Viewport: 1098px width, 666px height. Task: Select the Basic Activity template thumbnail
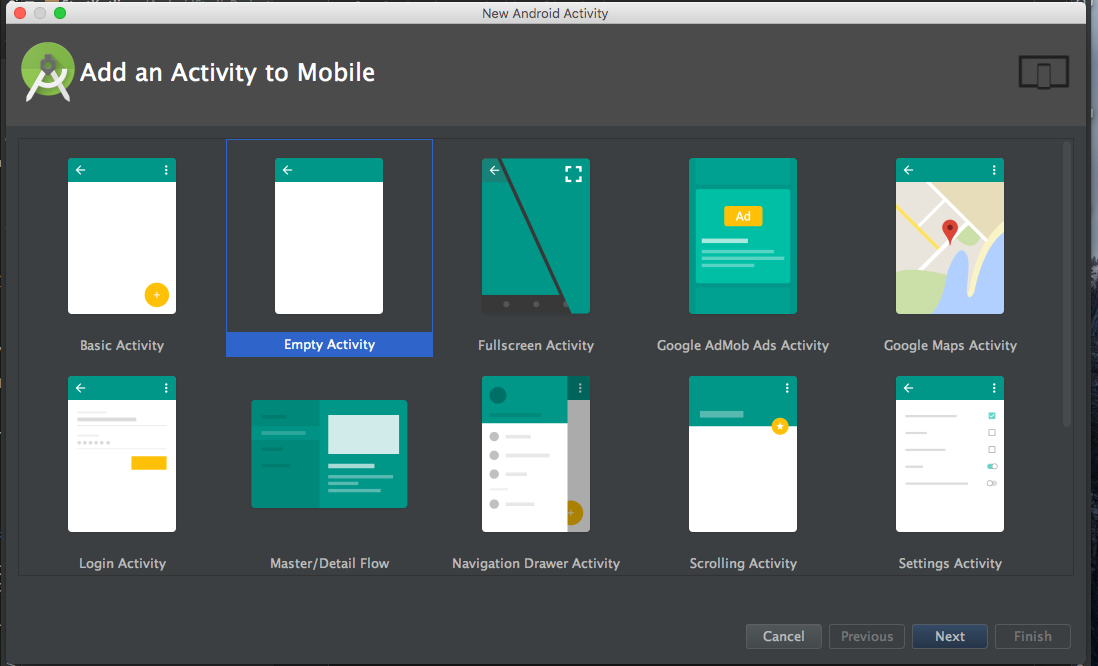[x=122, y=236]
